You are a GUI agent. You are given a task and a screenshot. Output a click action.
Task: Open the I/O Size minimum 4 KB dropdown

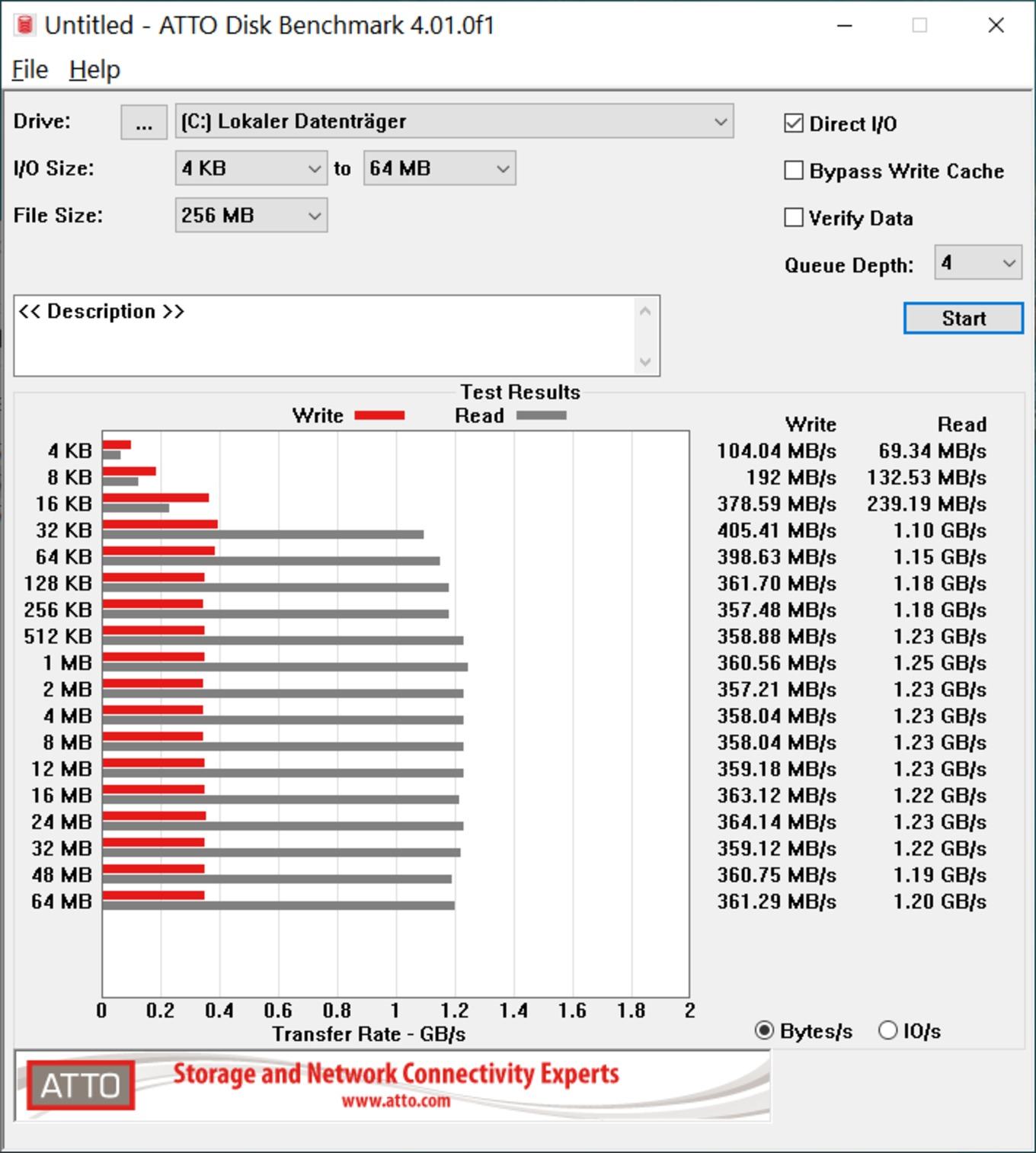[x=251, y=168]
